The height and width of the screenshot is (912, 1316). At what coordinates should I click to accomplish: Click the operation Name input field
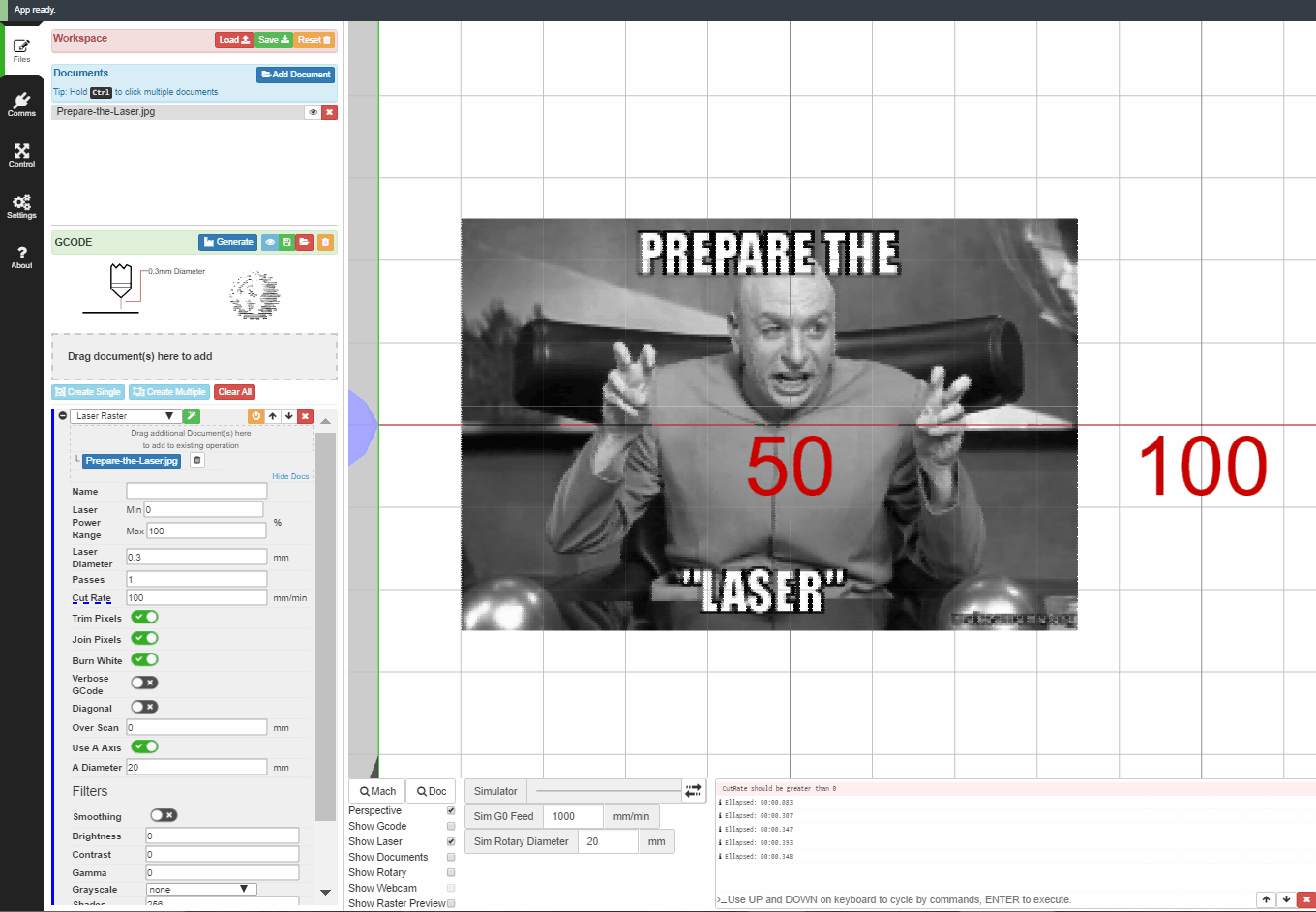tap(196, 491)
